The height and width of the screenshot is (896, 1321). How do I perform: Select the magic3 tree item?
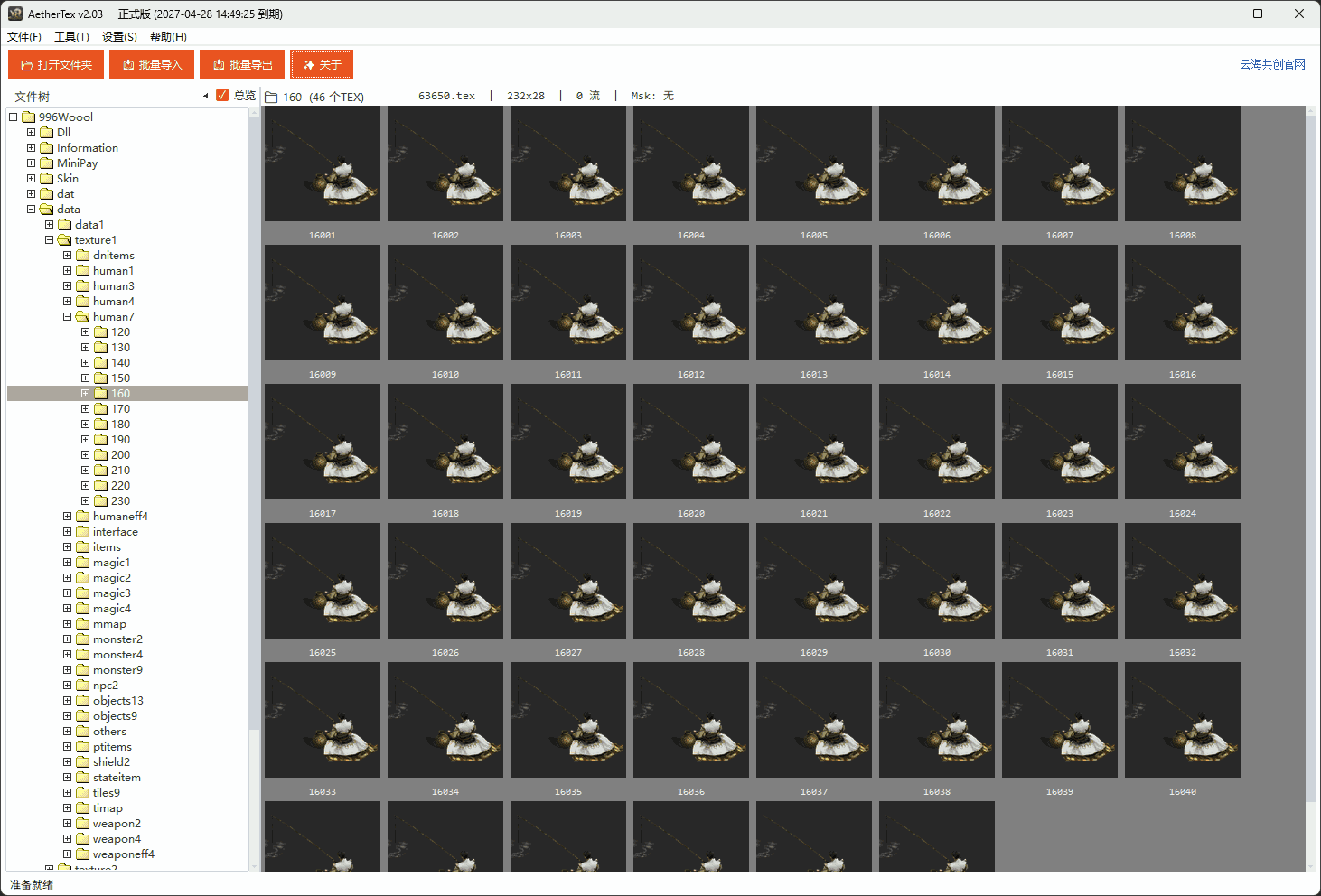coord(111,593)
